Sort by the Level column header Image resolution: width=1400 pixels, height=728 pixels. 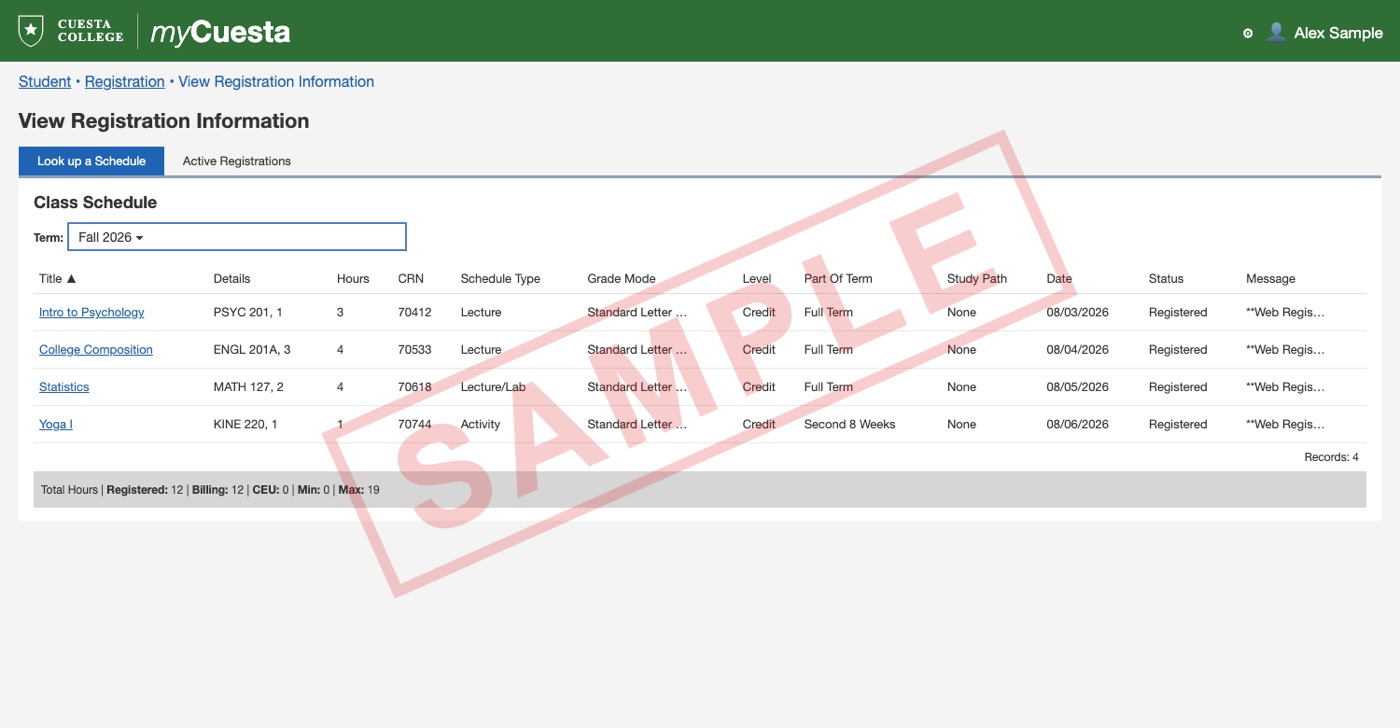pyautogui.click(x=757, y=279)
